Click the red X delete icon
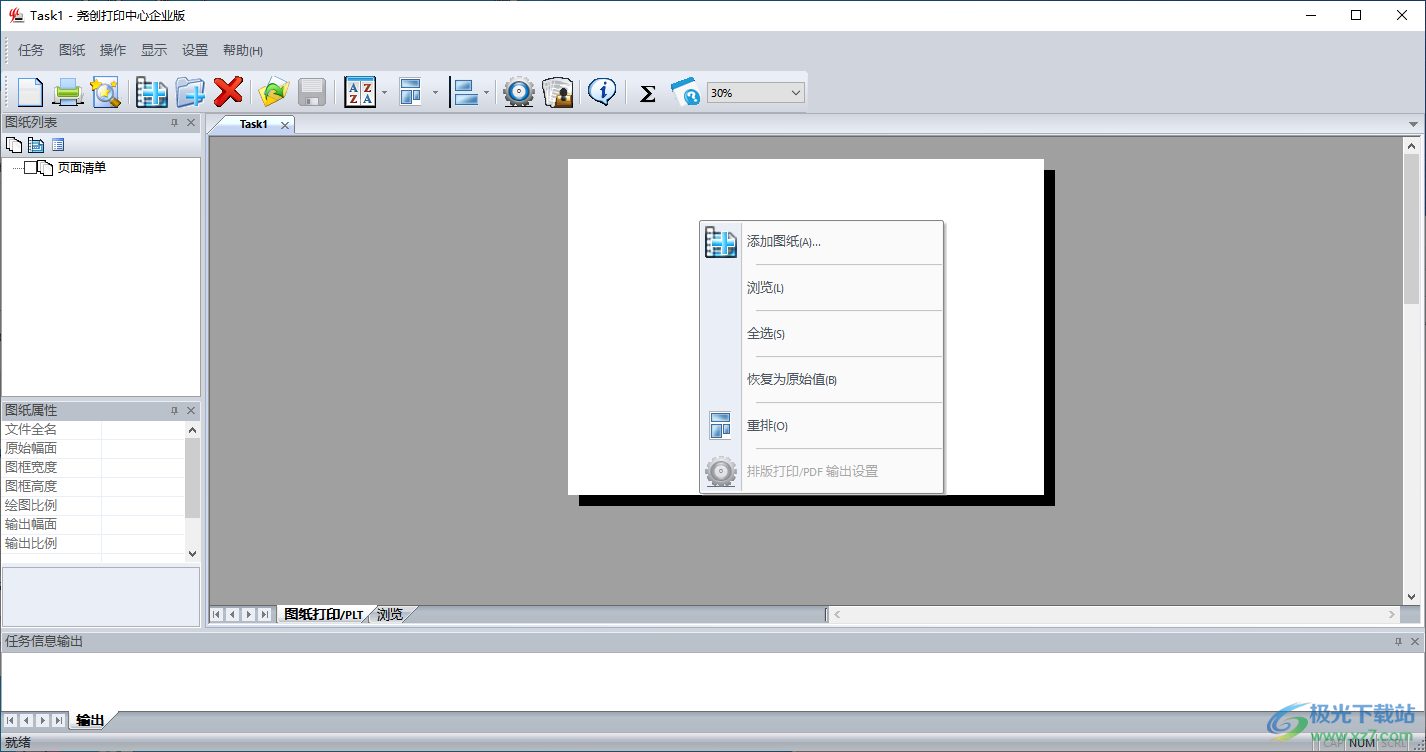Screen dimensions: 1426x752 coord(228,92)
